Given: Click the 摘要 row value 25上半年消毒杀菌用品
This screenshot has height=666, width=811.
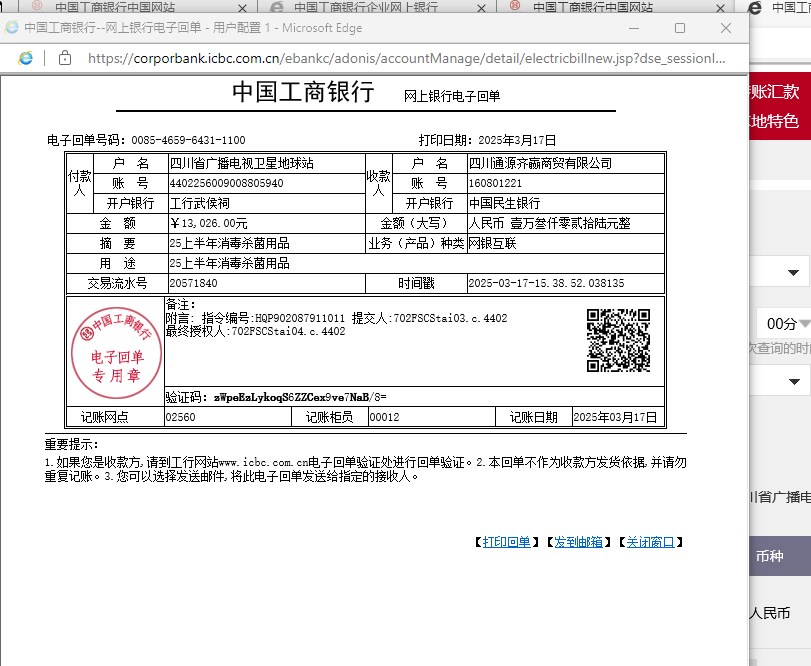Looking at the screenshot, I should tap(230, 244).
